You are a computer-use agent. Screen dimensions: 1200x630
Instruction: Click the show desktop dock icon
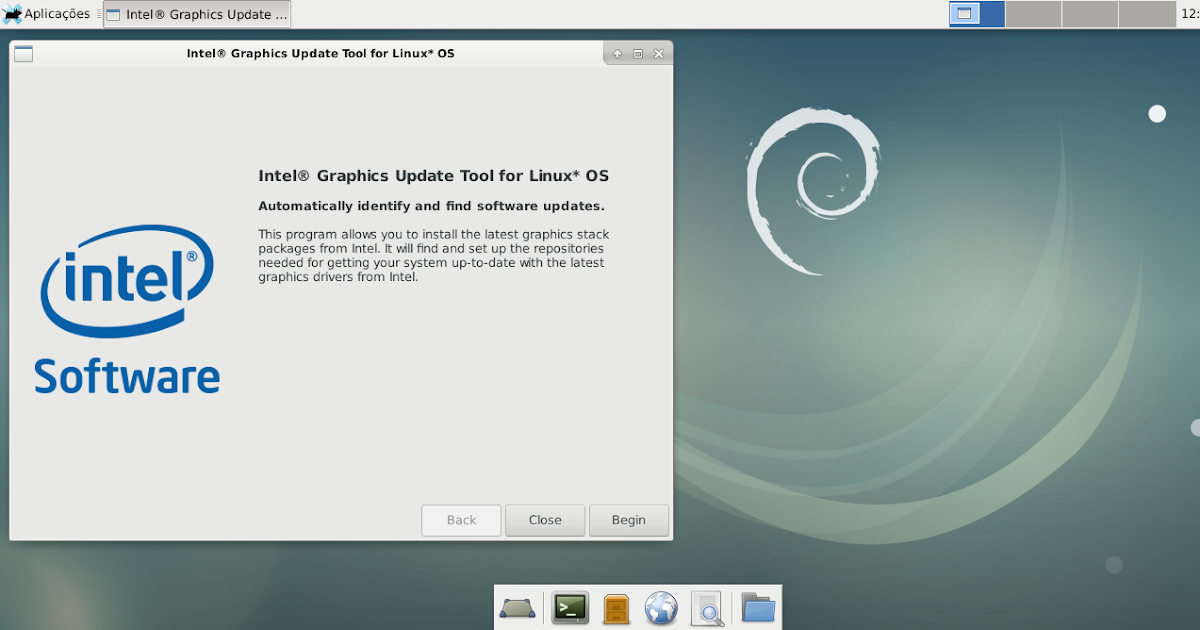point(518,608)
